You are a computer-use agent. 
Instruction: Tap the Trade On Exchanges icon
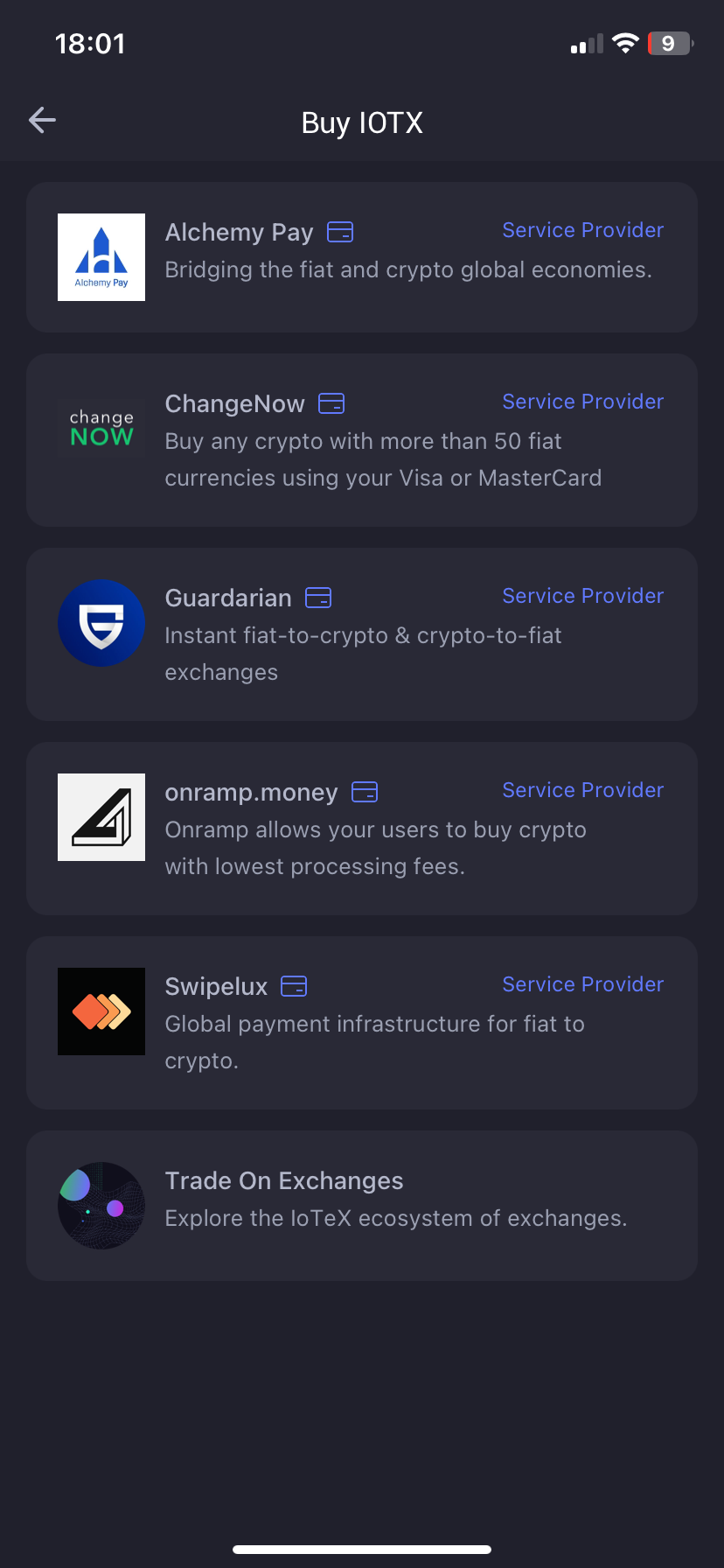101,1206
